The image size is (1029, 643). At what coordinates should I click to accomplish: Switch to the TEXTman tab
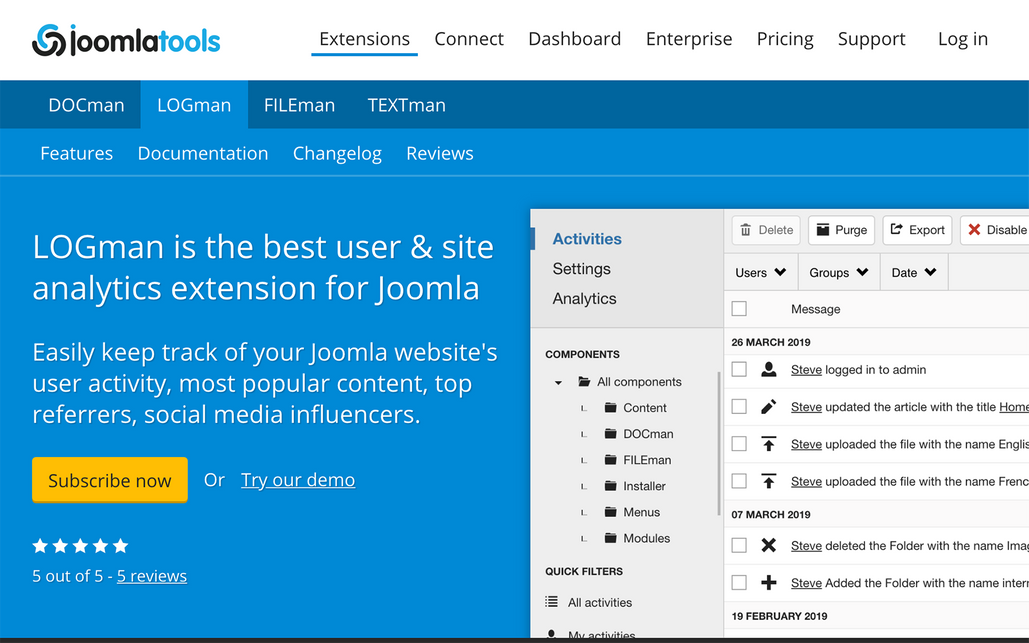(x=406, y=105)
